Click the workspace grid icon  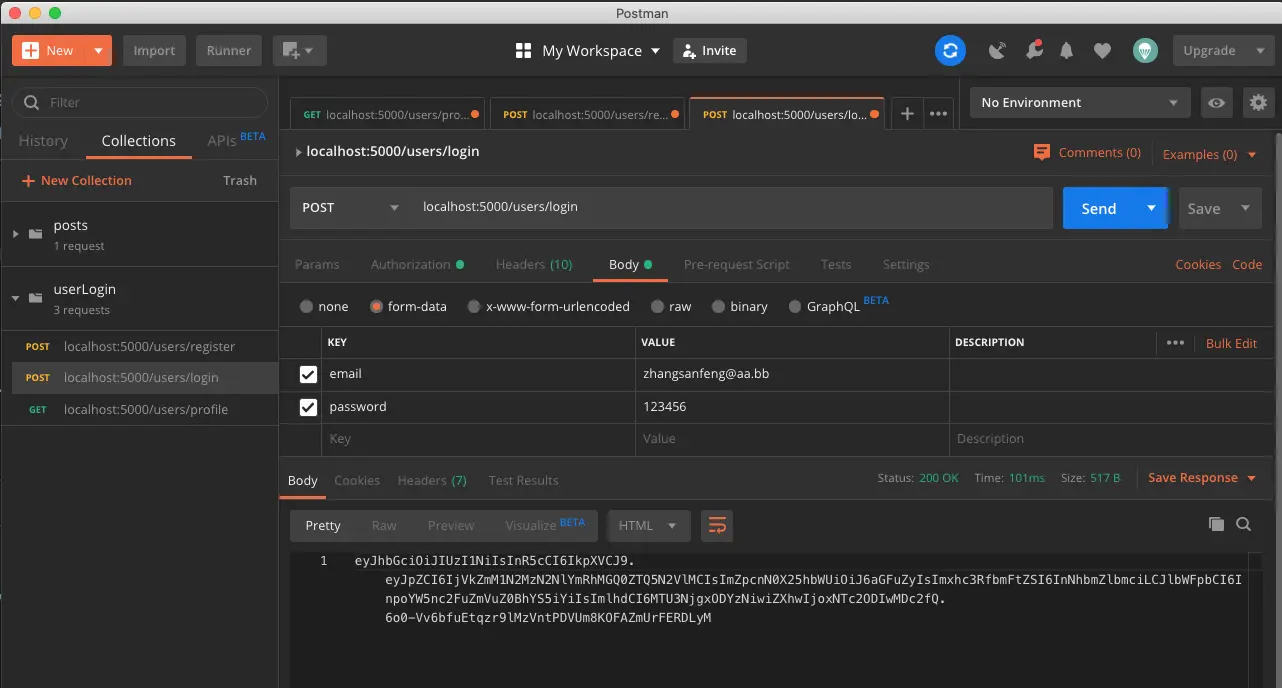pyautogui.click(x=523, y=51)
